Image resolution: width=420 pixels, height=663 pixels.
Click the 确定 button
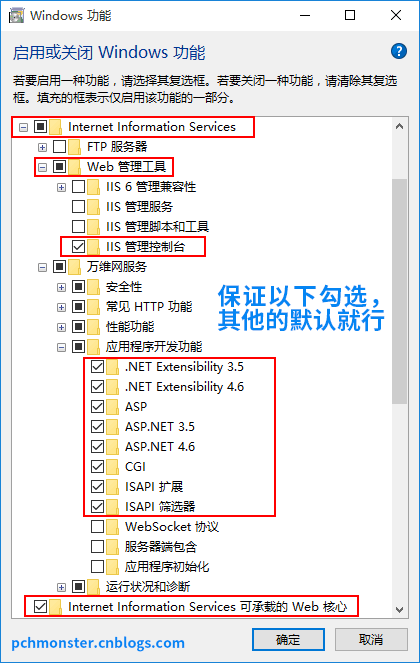tap(288, 639)
